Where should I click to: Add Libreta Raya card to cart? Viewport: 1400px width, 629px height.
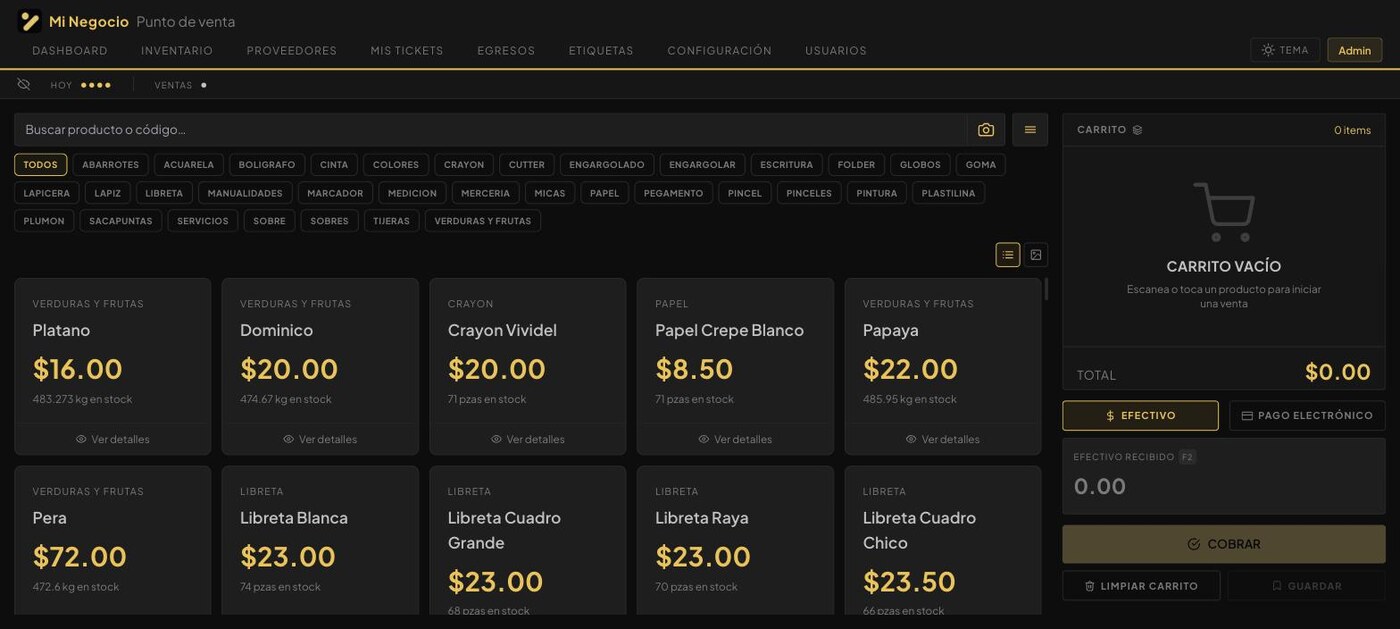click(735, 540)
